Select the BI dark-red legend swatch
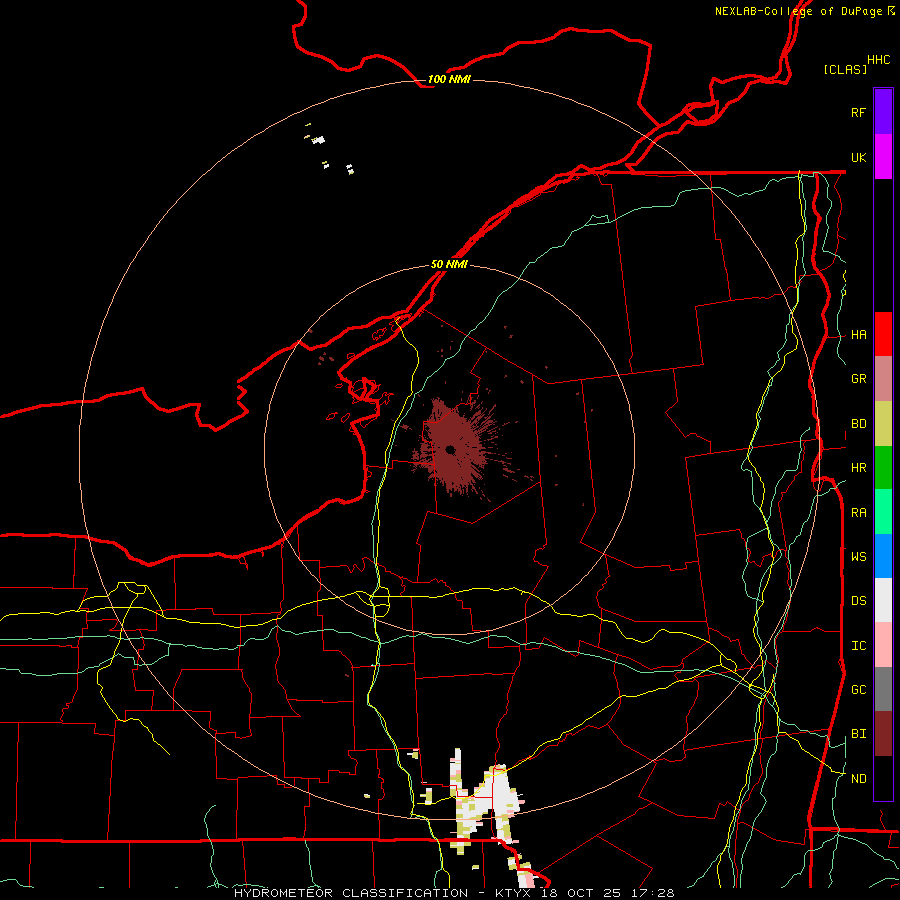 point(883,734)
